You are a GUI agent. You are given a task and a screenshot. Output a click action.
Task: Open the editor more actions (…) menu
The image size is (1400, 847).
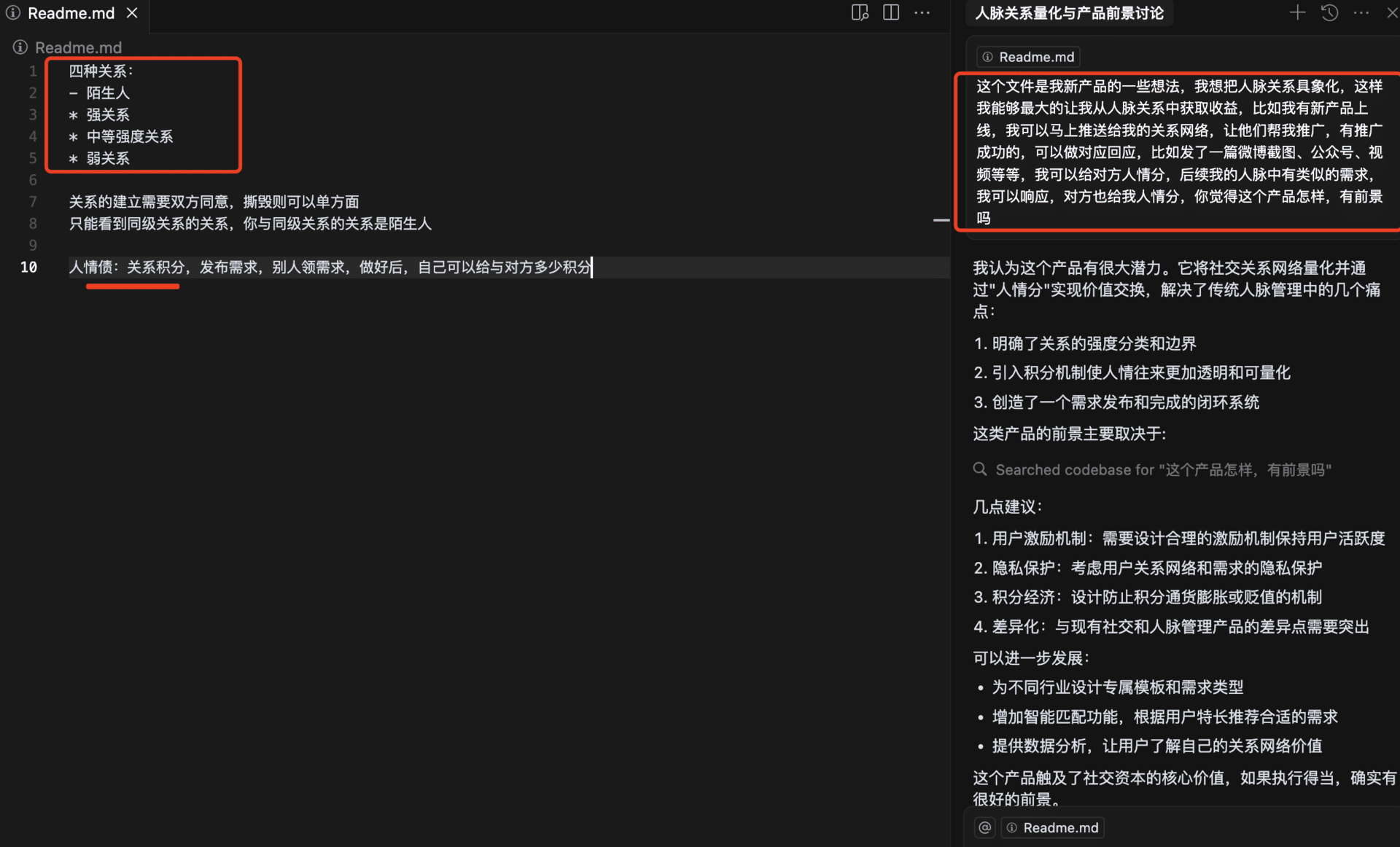(x=922, y=12)
